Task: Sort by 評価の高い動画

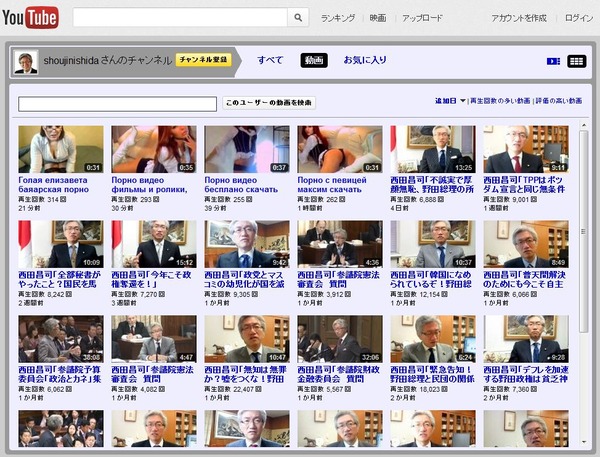Action: pos(559,101)
